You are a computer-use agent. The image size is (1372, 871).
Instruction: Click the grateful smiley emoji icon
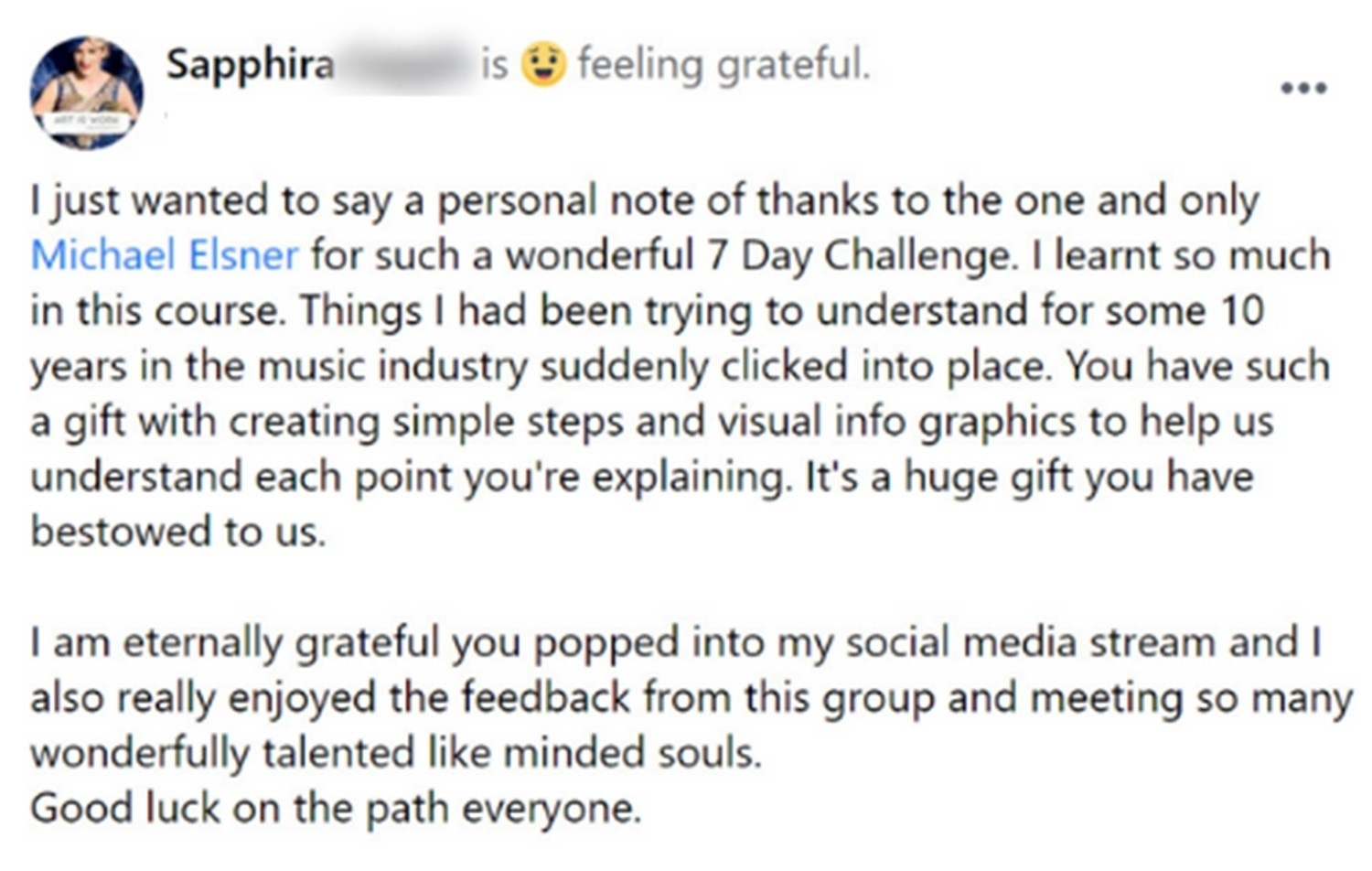tap(543, 65)
